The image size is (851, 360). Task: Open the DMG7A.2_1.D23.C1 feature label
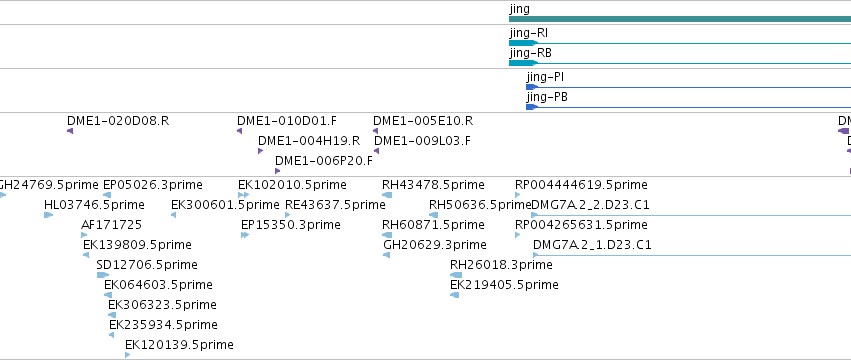coord(592,245)
